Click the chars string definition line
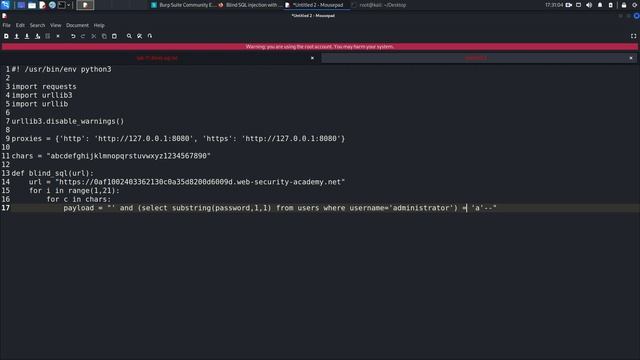 click(111, 156)
